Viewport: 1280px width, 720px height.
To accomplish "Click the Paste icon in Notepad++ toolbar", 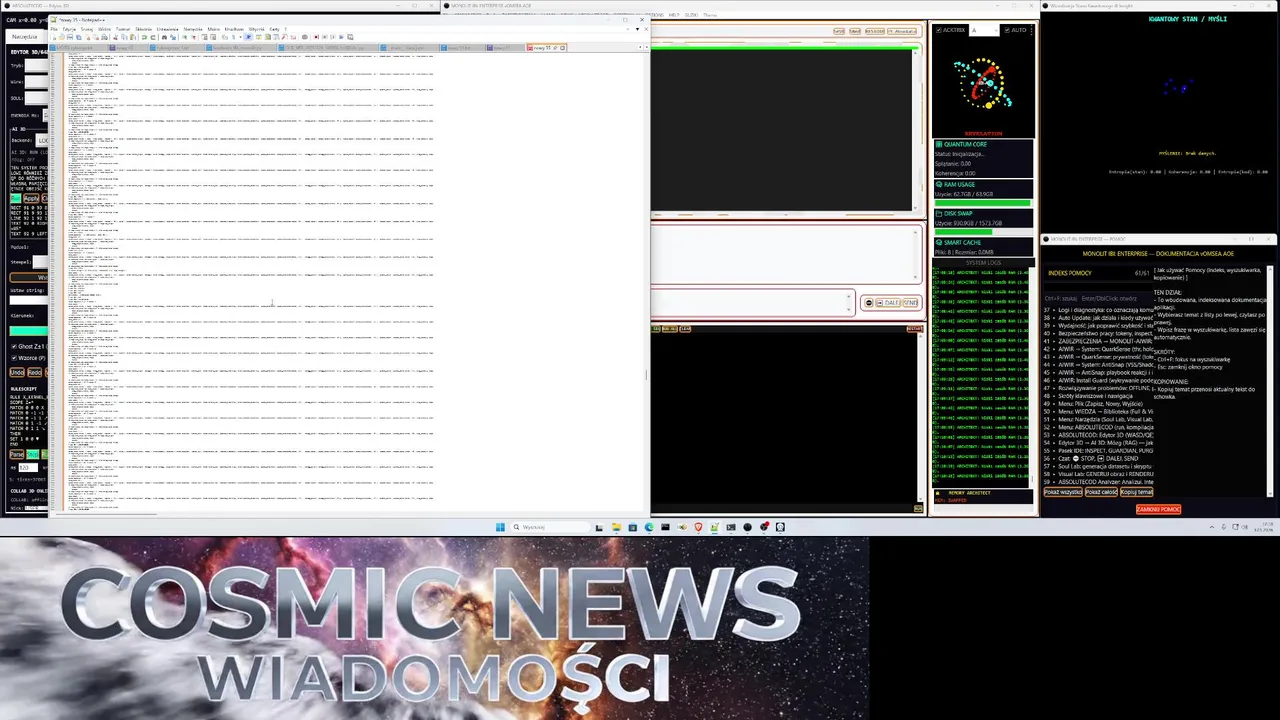I will click(133, 37).
